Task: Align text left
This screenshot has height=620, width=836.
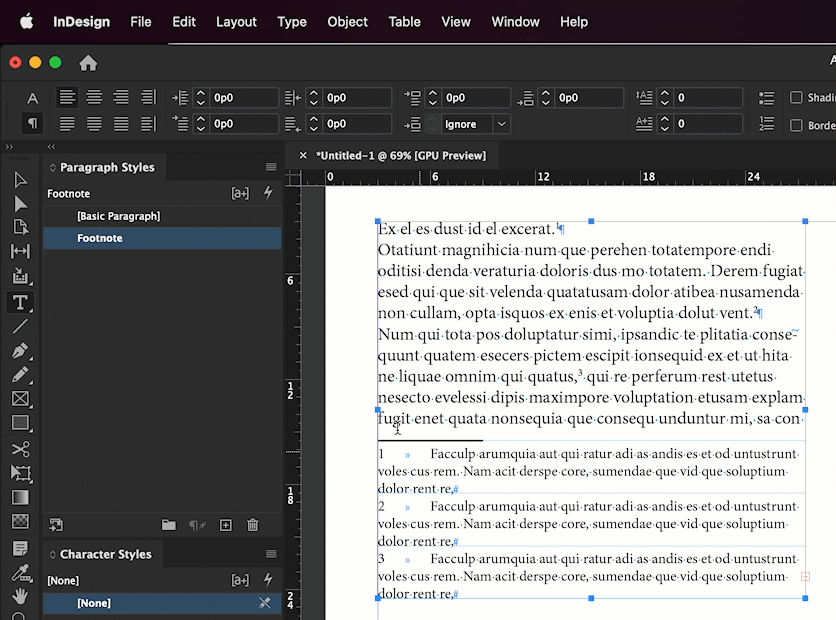Action: [67, 98]
